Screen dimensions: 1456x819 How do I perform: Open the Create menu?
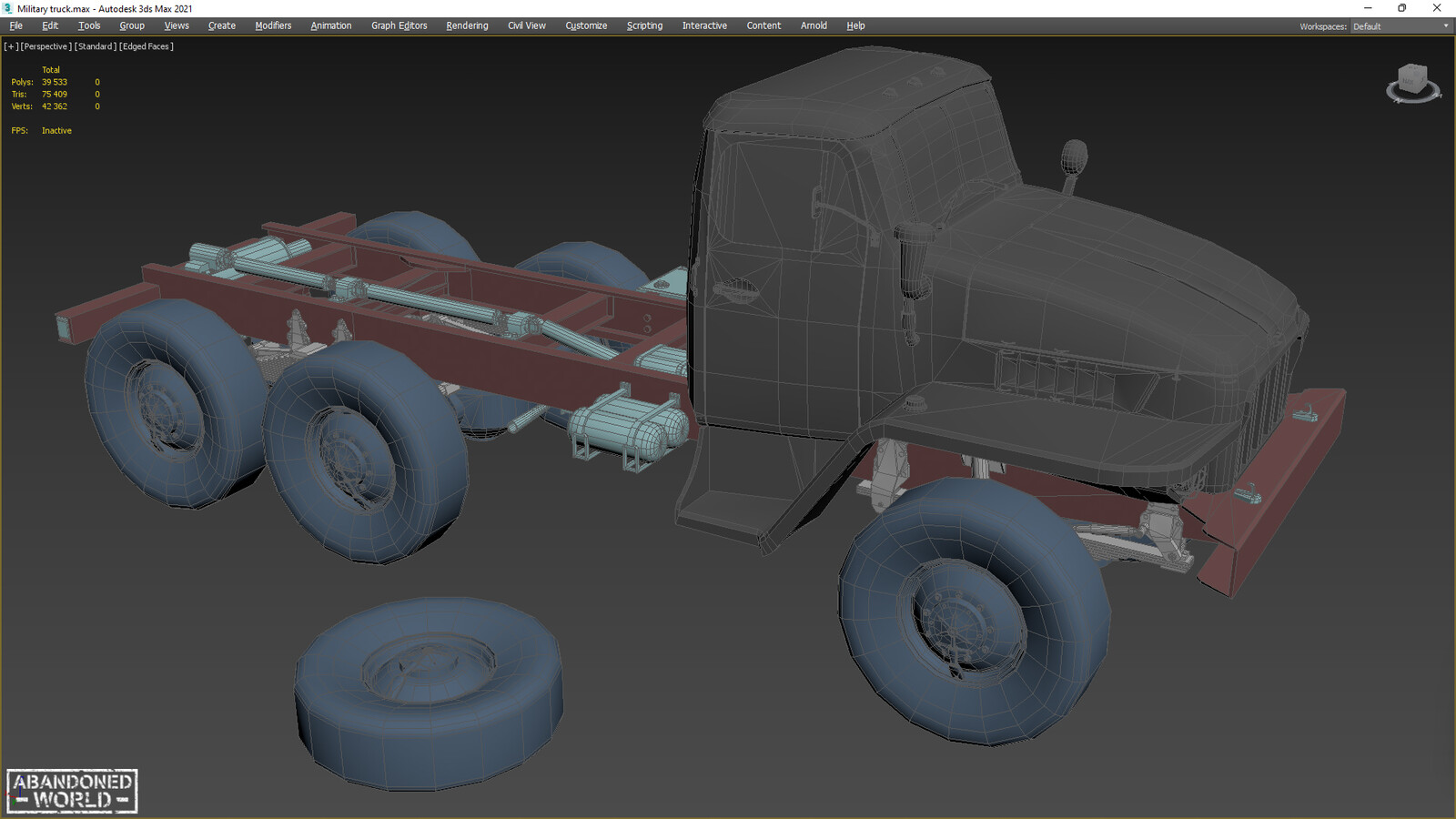[x=222, y=25]
